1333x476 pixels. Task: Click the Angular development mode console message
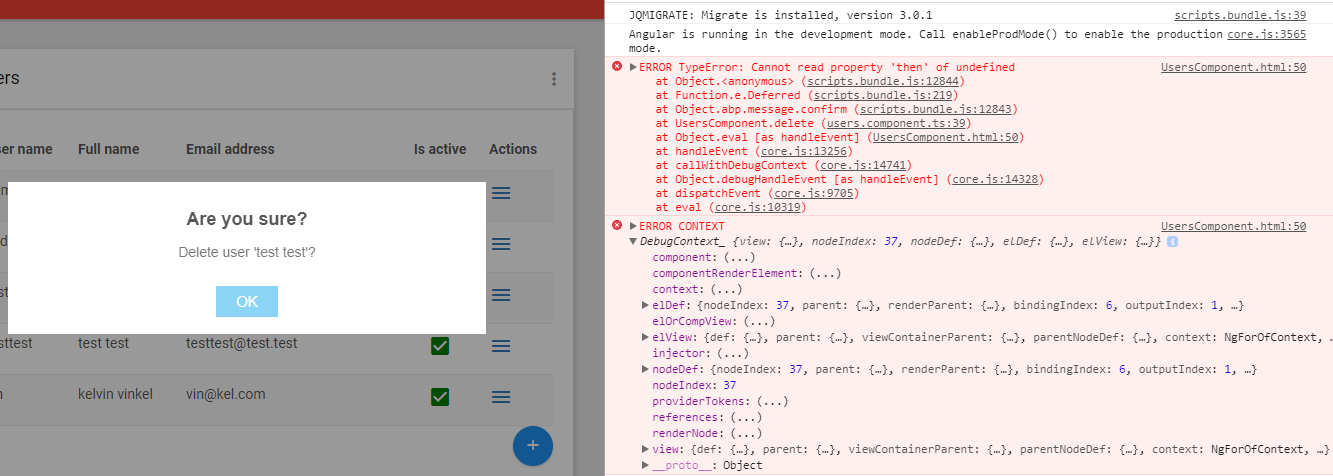[x=925, y=40]
